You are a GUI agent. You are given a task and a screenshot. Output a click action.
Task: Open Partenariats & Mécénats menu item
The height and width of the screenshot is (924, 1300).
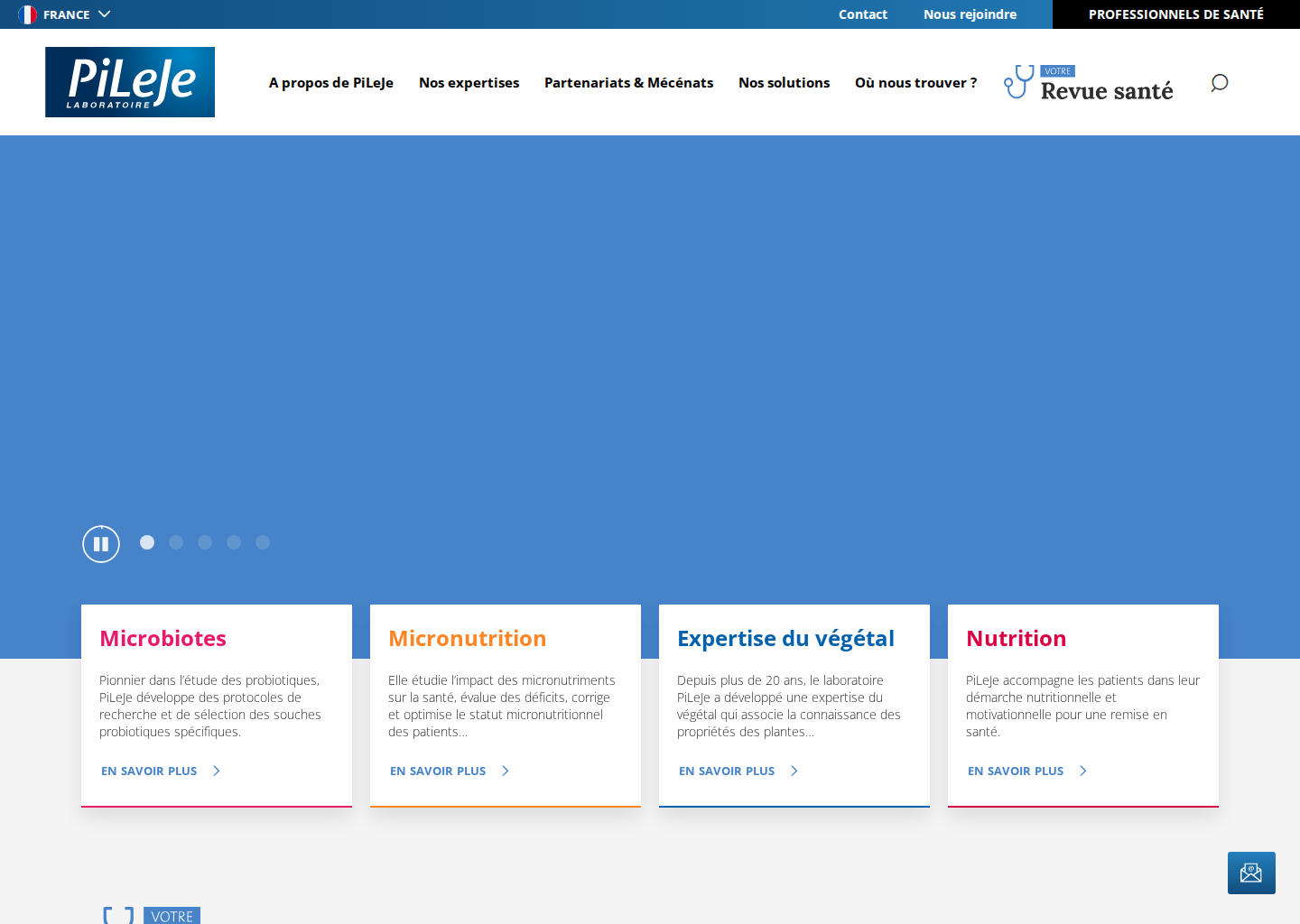628,83
